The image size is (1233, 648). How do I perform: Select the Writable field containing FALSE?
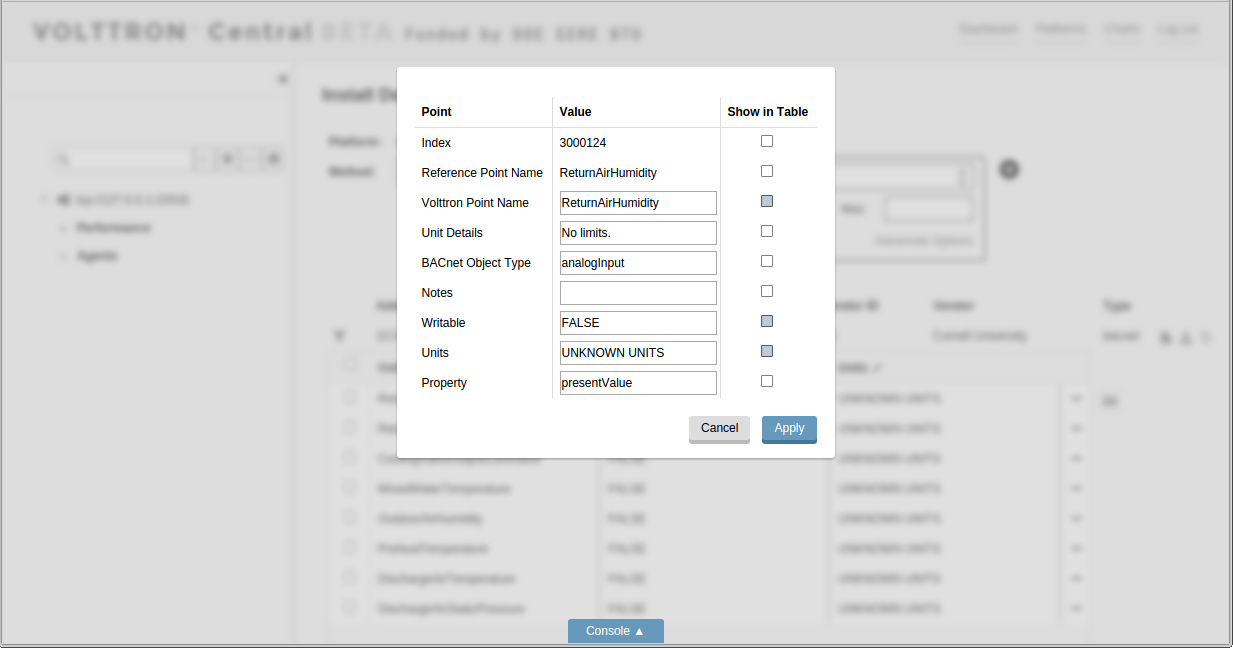(x=638, y=323)
